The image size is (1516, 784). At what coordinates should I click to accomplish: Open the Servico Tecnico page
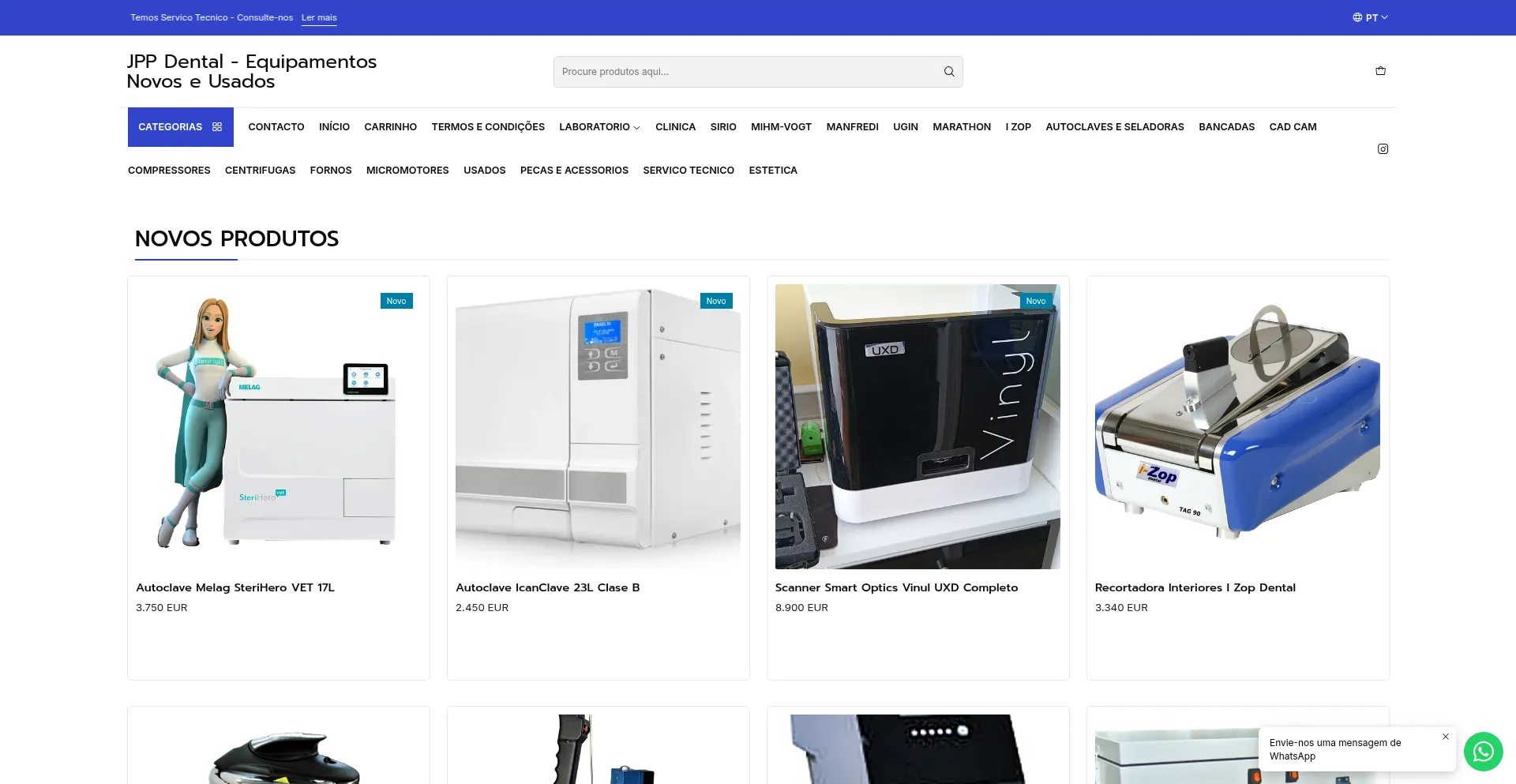[688, 171]
